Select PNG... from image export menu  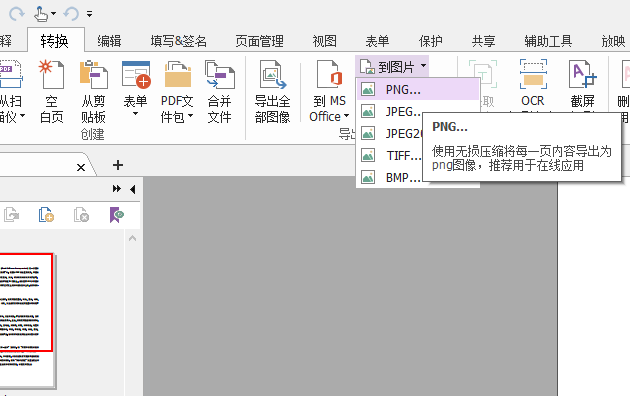[418, 89]
